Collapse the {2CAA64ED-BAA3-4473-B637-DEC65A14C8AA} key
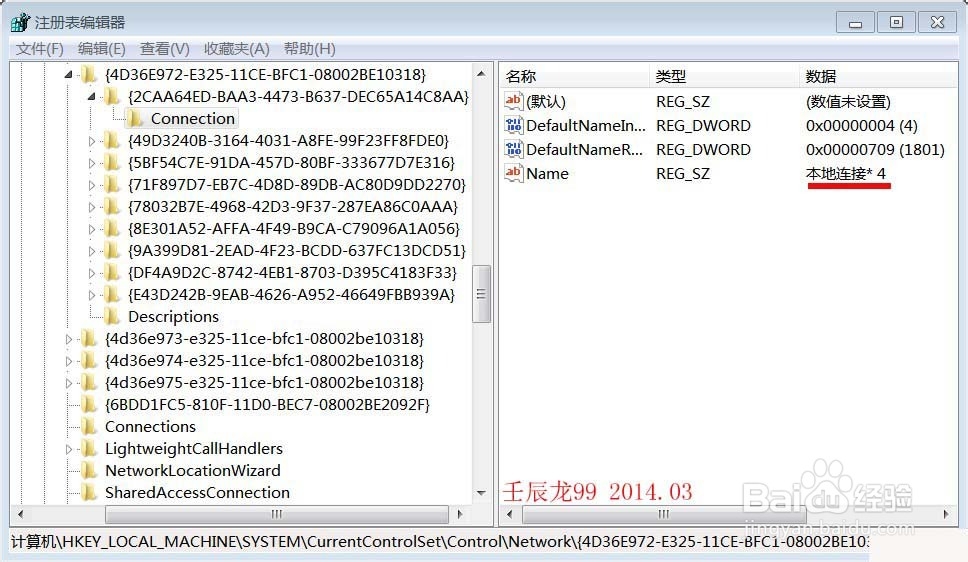 click(91, 96)
